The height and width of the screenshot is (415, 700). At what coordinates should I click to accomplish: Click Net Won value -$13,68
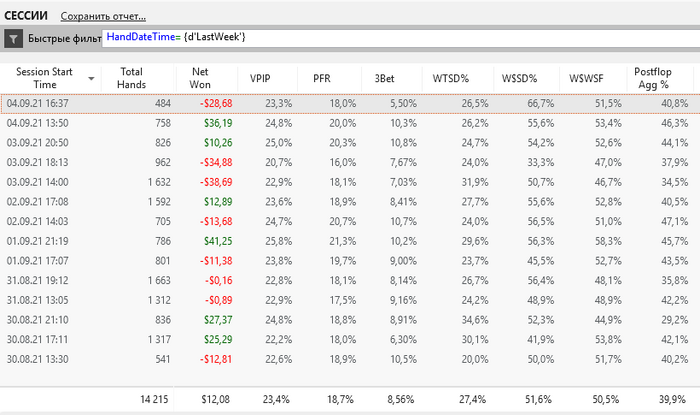click(x=216, y=221)
